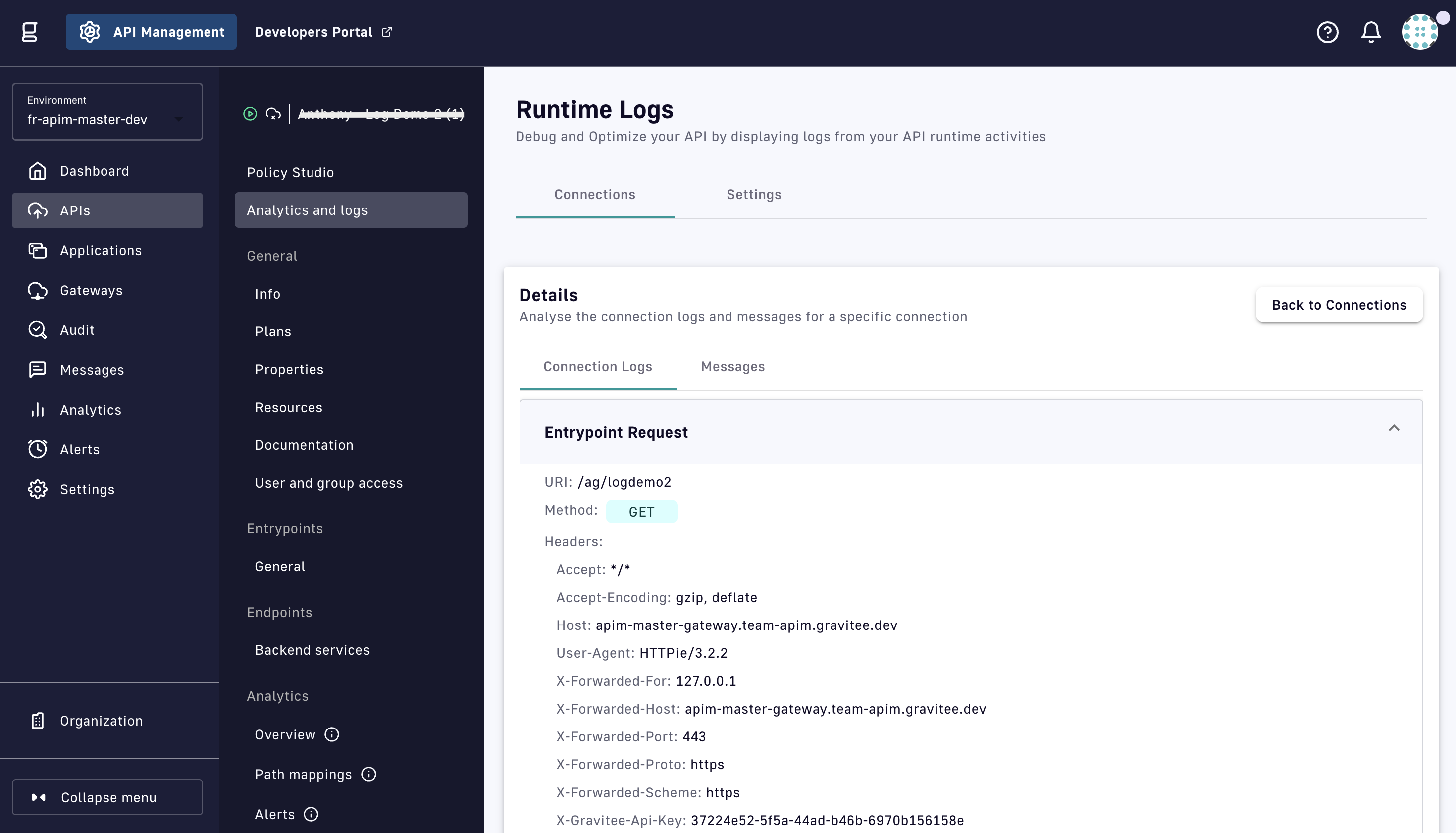Open the notifications bell
The width and height of the screenshot is (1456, 833).
coord(1371,32)
